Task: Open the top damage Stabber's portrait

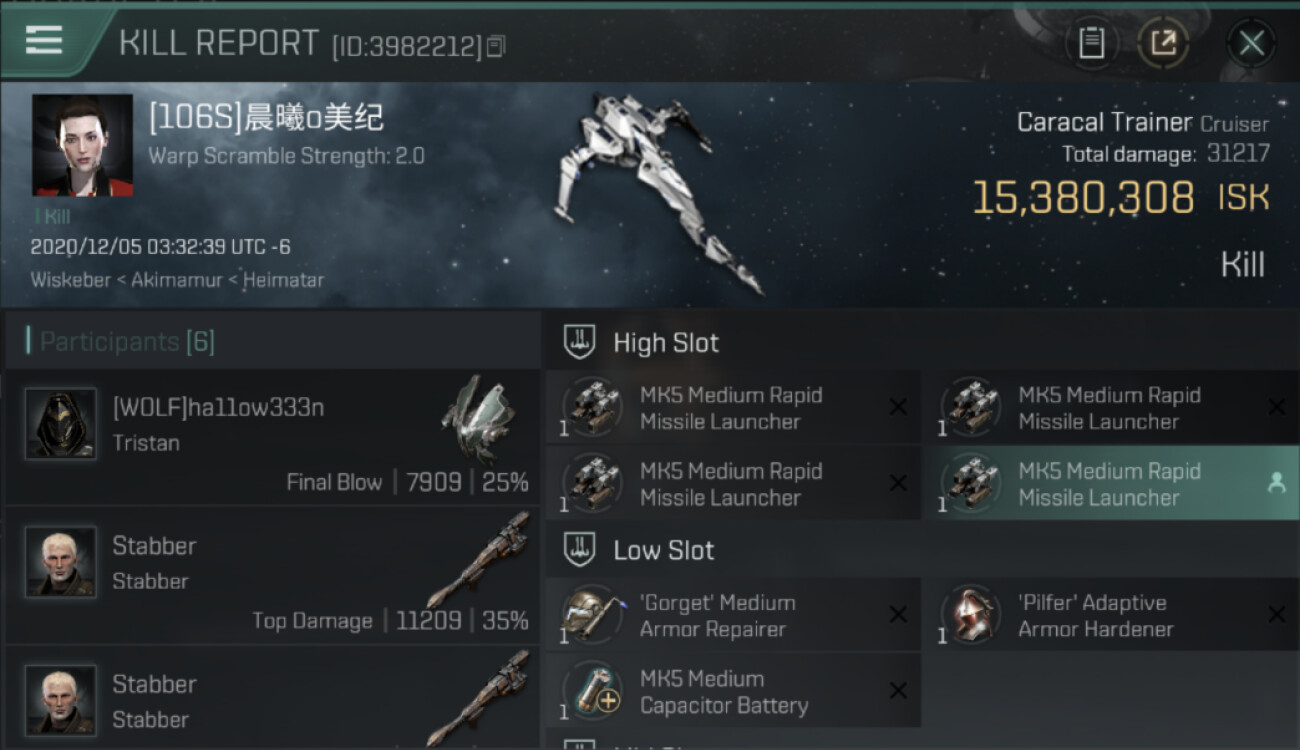Action: (61, 562)
